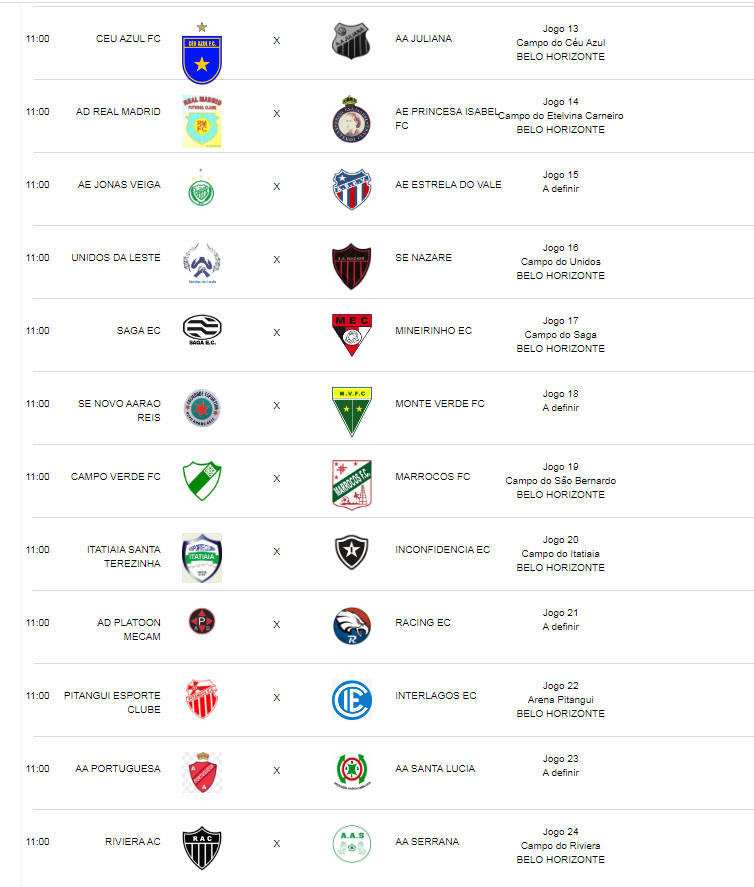Open the Inconfidencia EC team name
Image resolution: width=754 pixels, height=887 pixels.
(442, 549)
